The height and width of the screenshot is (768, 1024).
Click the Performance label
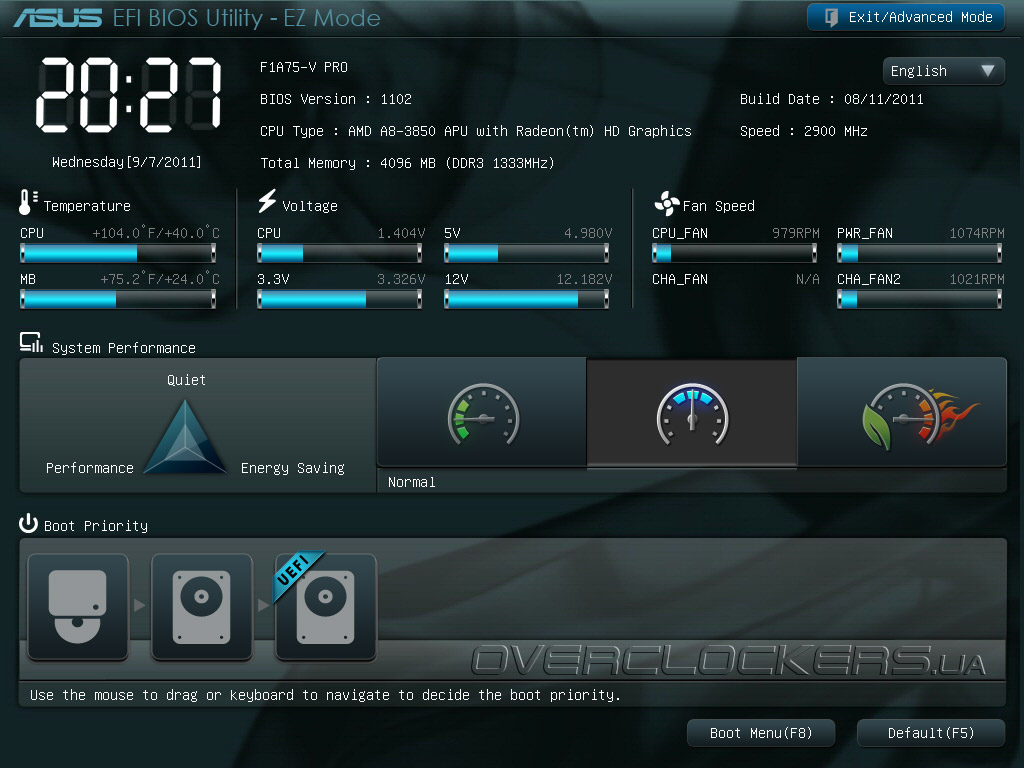(89, 468)
